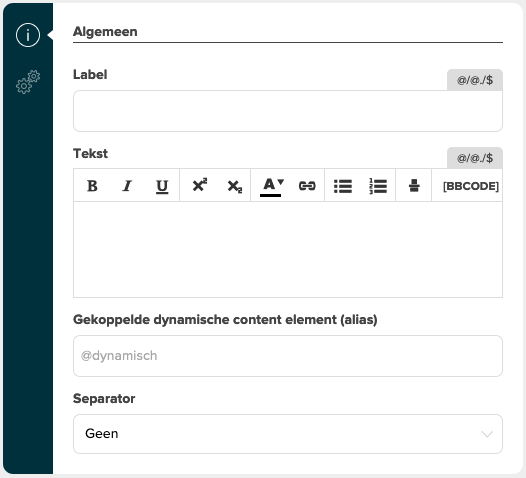Apply superscript formatting
Image resolution: width=526 pixels, height=478 pixels.
(200, 185)
